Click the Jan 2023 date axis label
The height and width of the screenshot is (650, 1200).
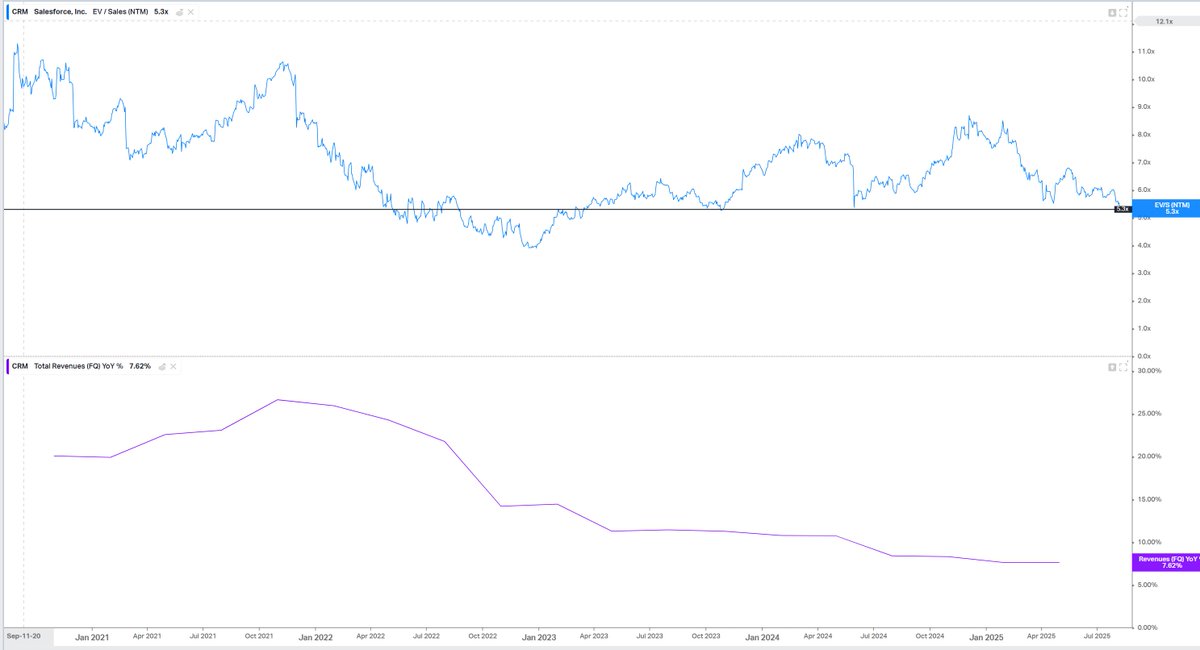[x=540, y=635]
